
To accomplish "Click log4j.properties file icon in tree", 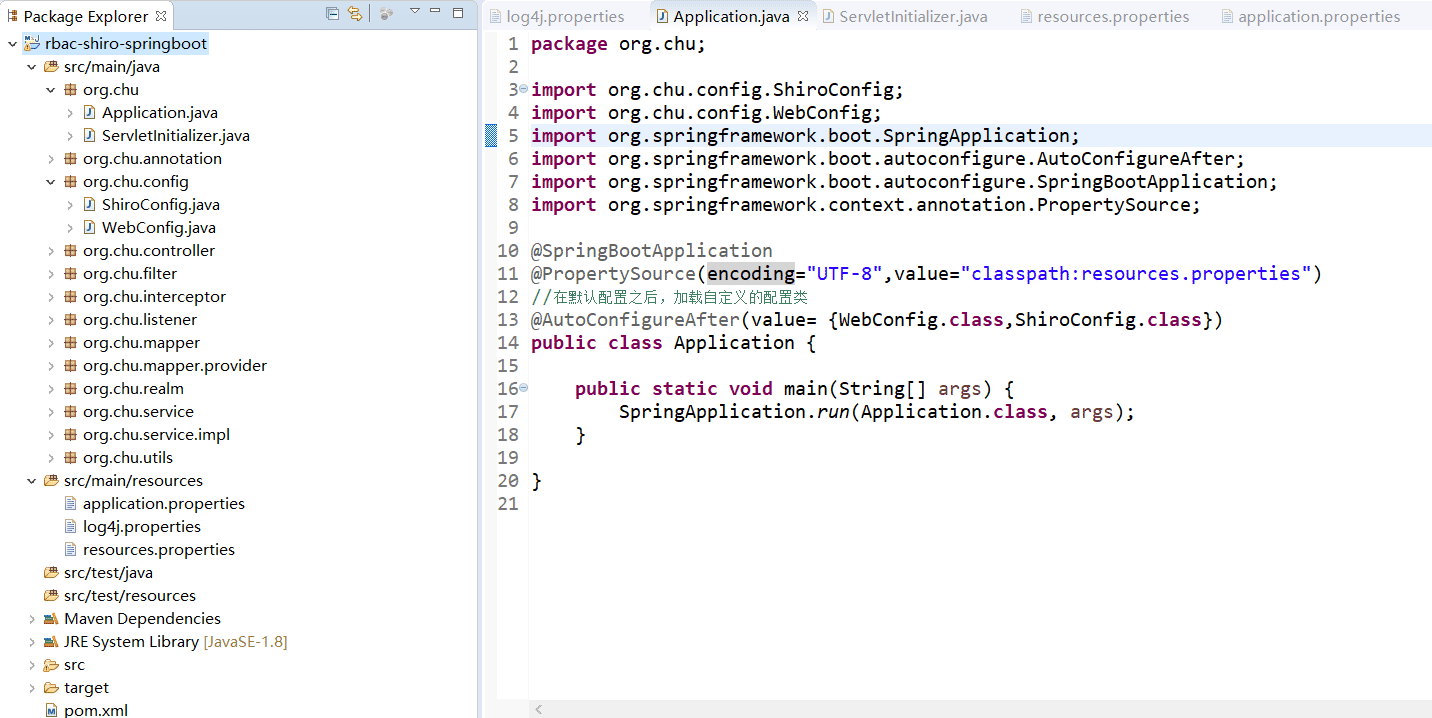I will (70, 527).
